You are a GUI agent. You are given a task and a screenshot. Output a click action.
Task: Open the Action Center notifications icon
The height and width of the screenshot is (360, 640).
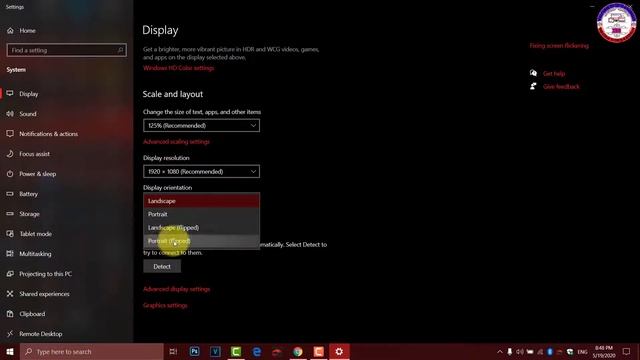[627, 351]
